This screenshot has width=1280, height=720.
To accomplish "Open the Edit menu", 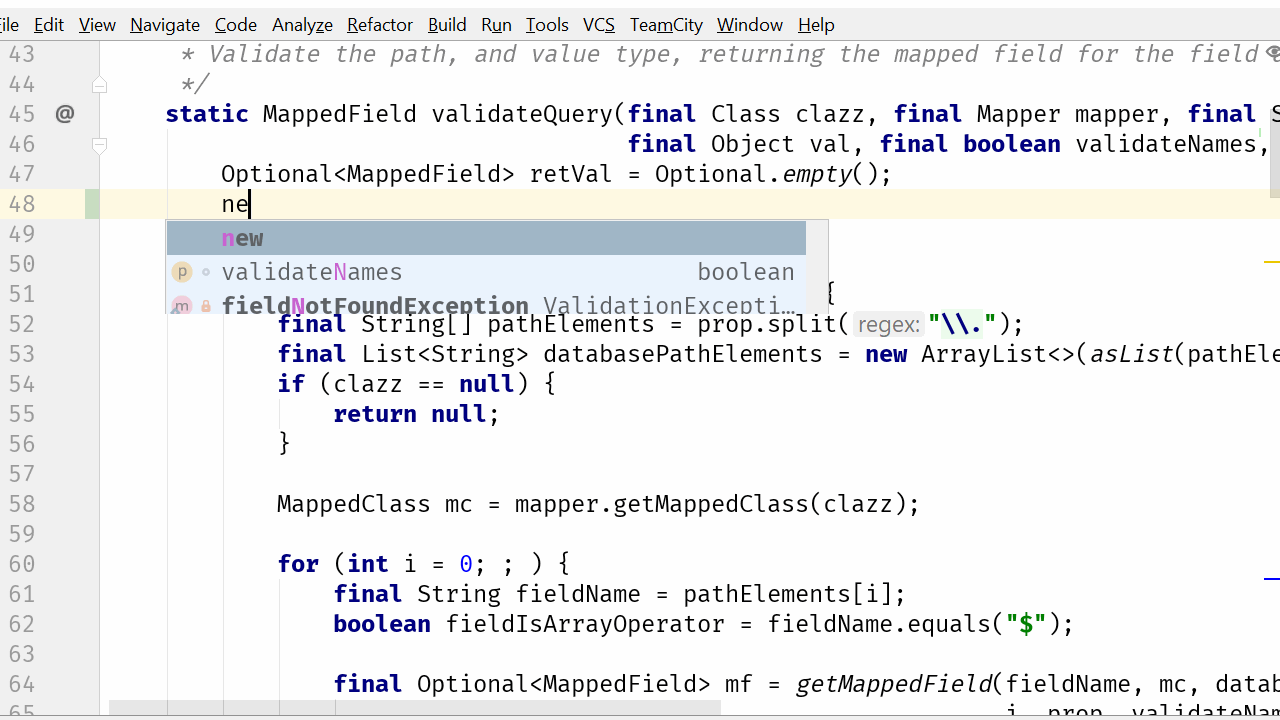I will coord(49,25).
